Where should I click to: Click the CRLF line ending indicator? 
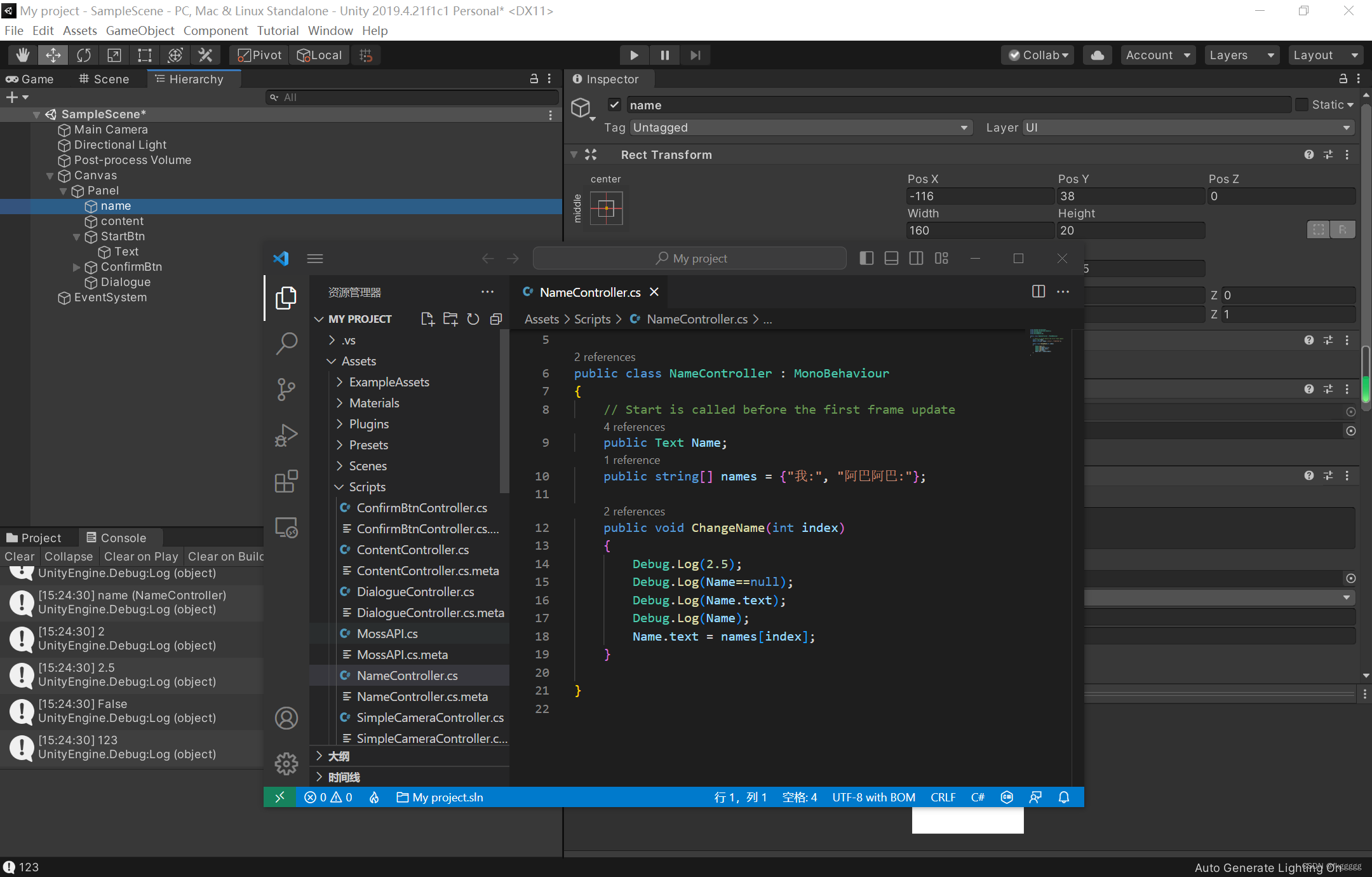(943, 797)
